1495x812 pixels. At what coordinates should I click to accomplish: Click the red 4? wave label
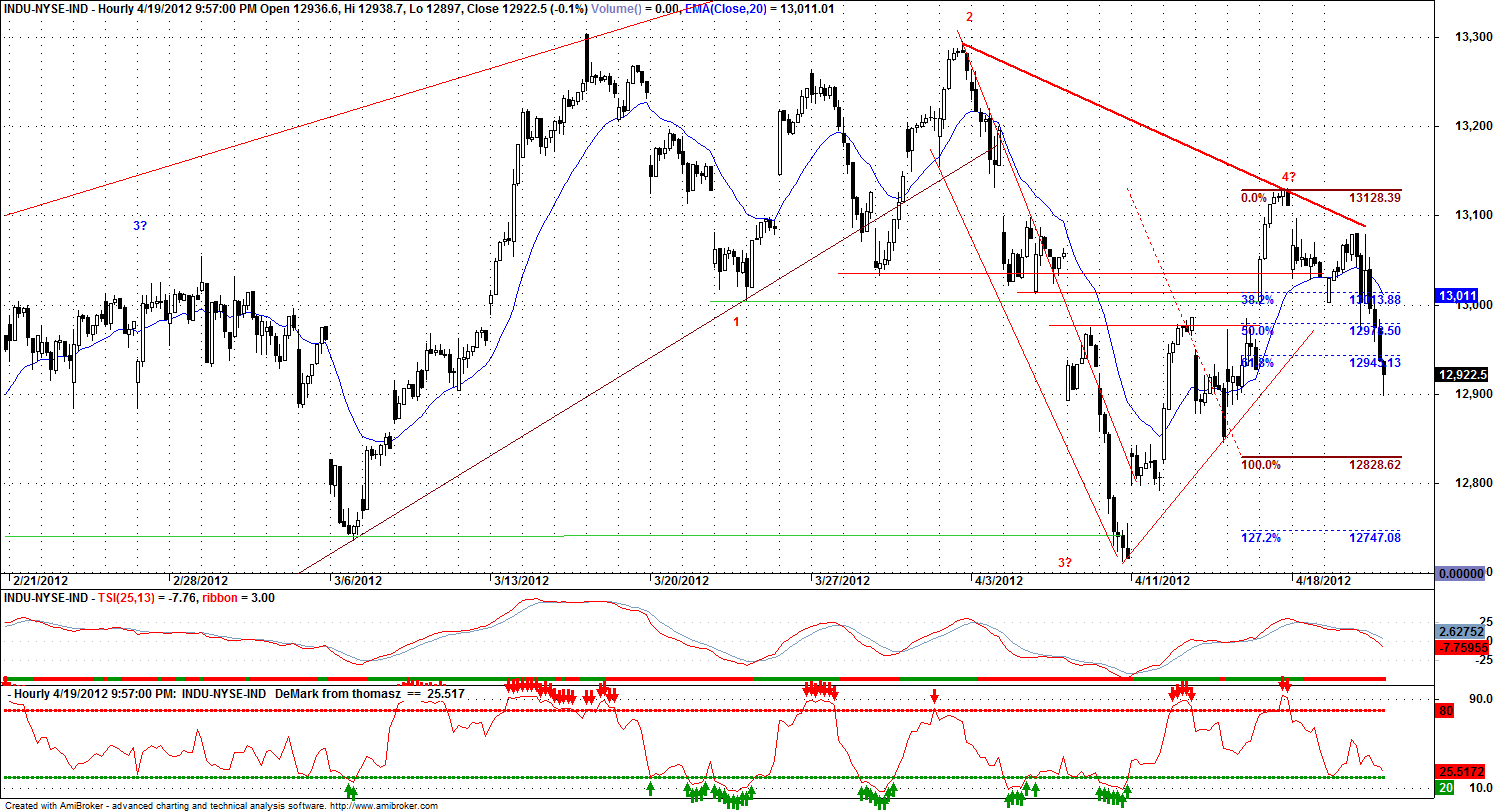[x=1288, y=178]
